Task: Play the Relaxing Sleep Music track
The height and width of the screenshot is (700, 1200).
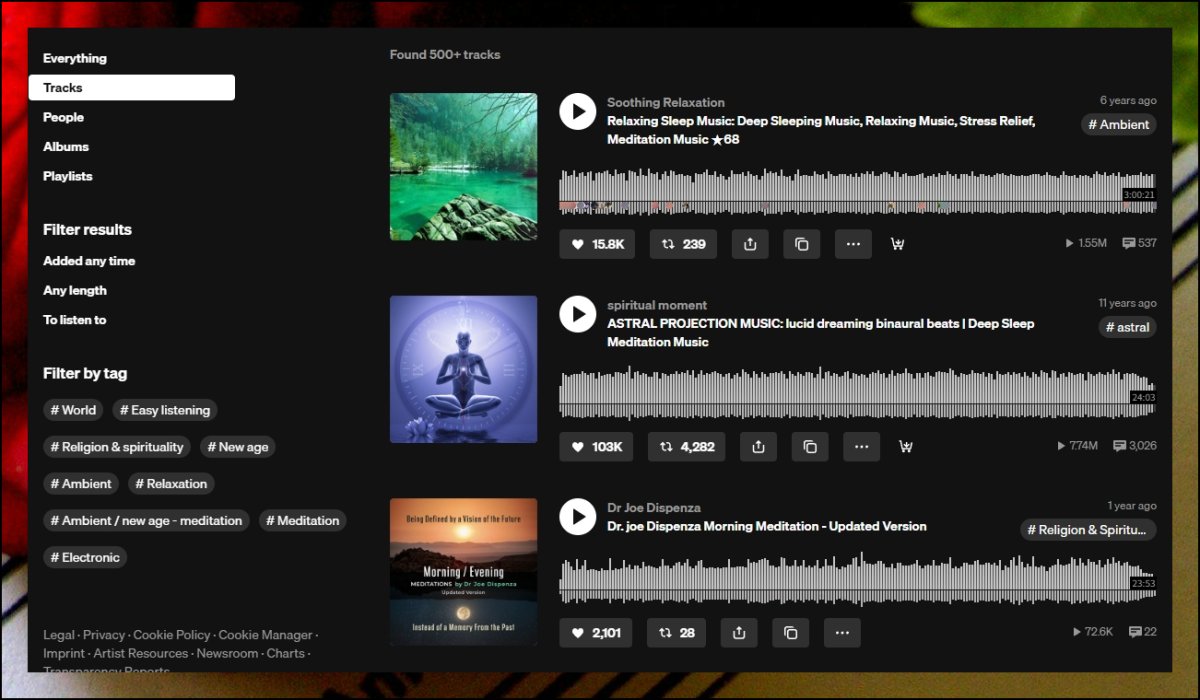Action: [x=578, y=111]
